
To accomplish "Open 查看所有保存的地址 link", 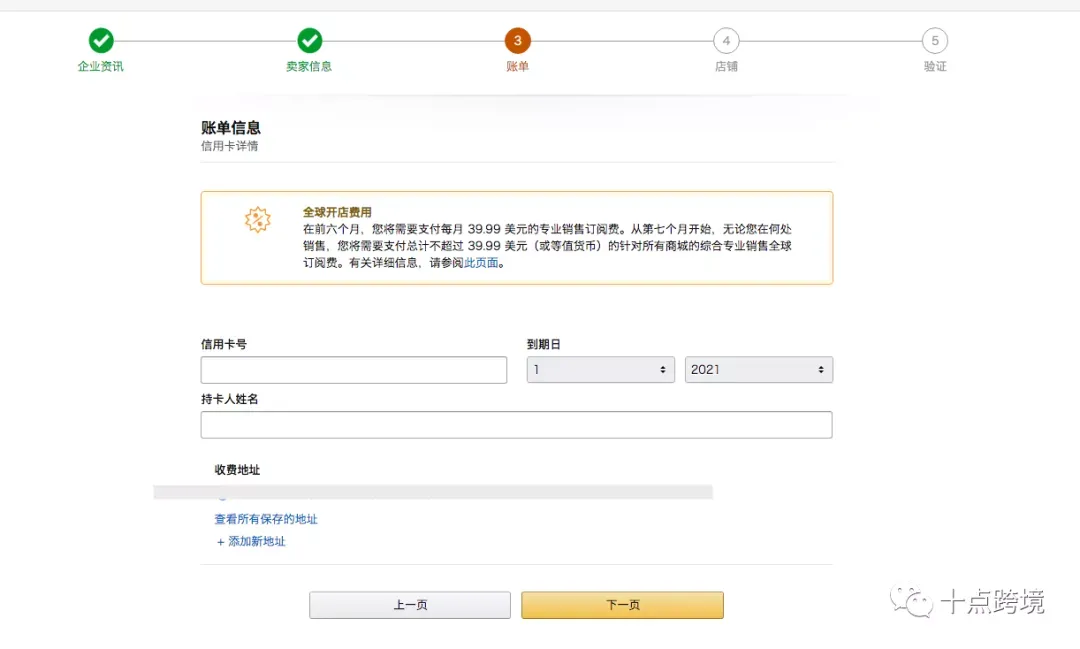I will coord(266,519).
